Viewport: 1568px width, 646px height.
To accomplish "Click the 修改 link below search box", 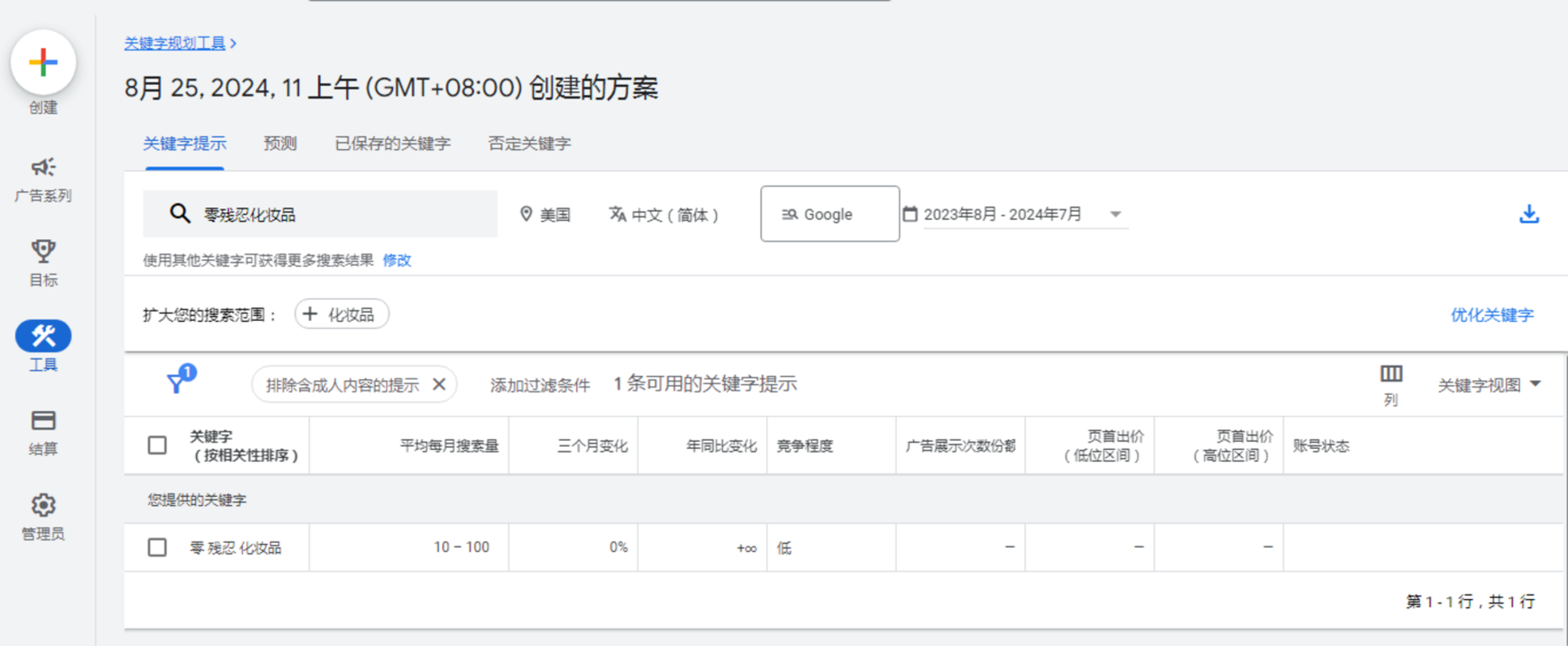I will tap(397, 260).
